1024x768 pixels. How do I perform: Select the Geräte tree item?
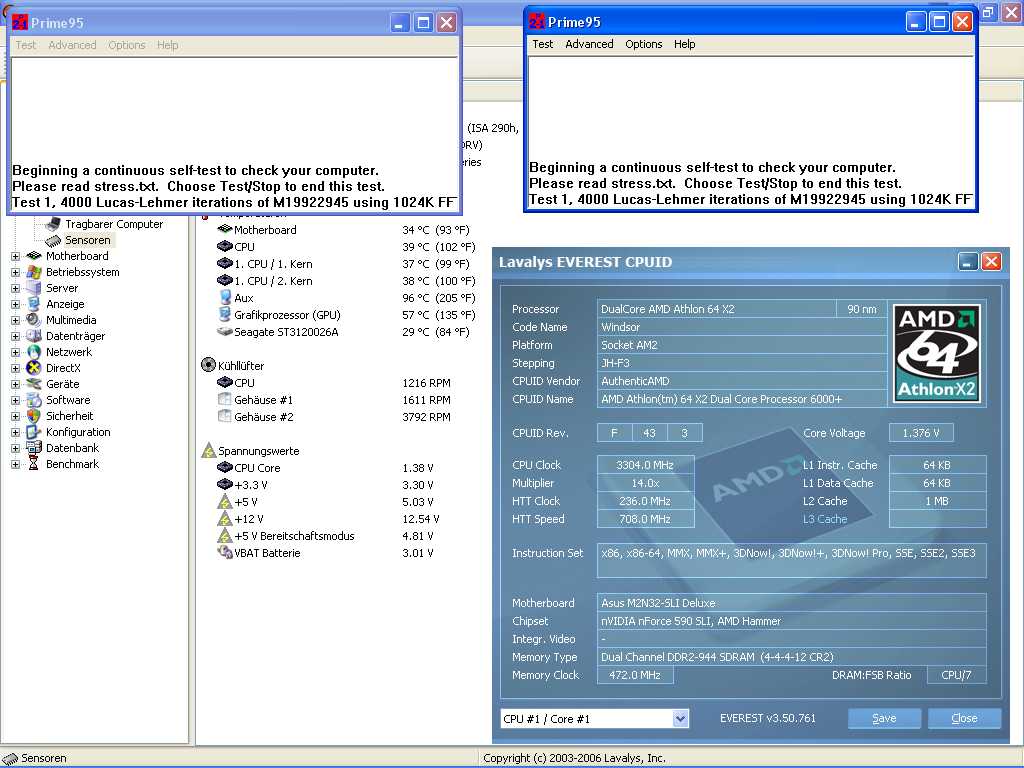(x=63, y=384)
